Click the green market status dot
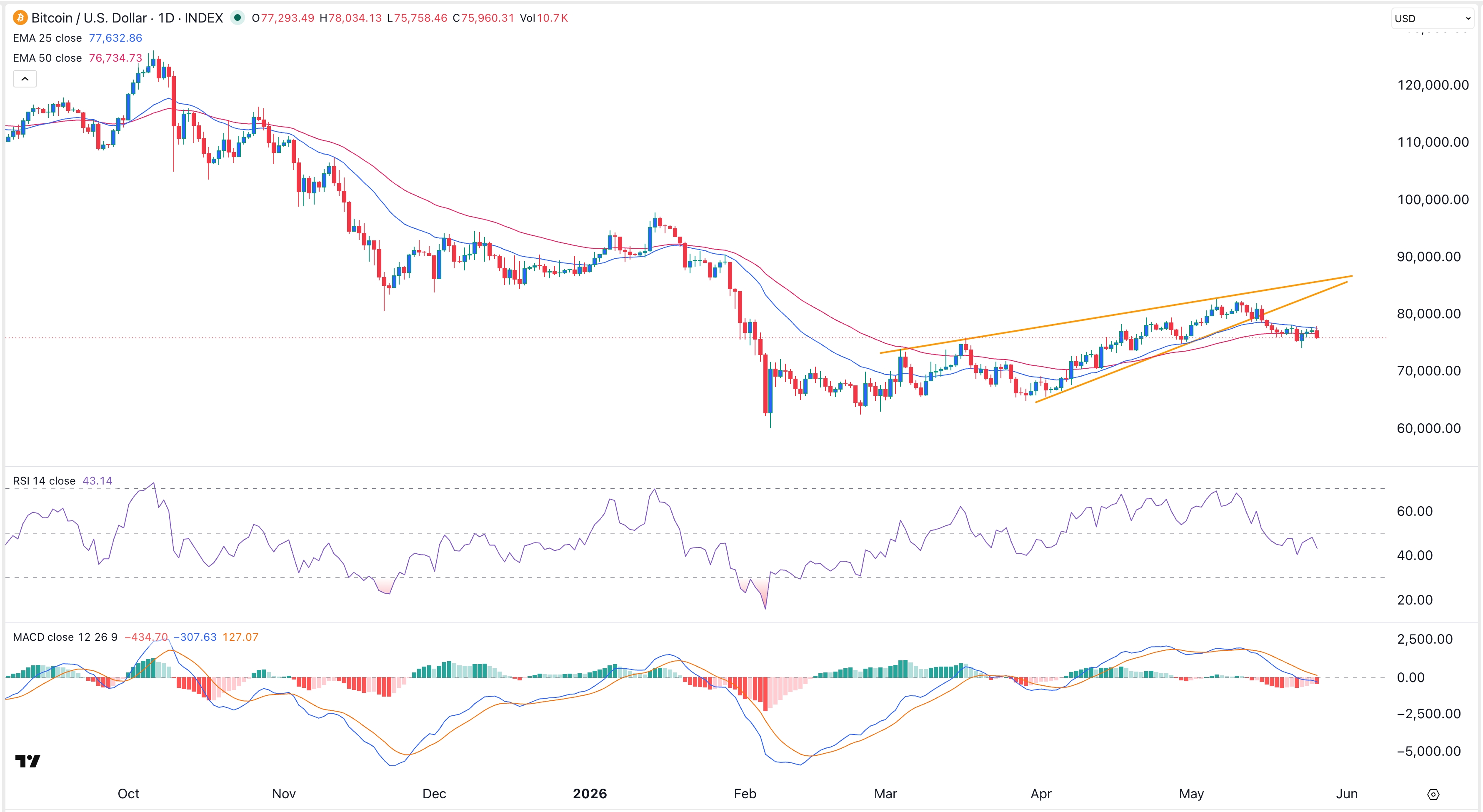The width and height of the screenshot is (1483, 812). click(237, 18)
